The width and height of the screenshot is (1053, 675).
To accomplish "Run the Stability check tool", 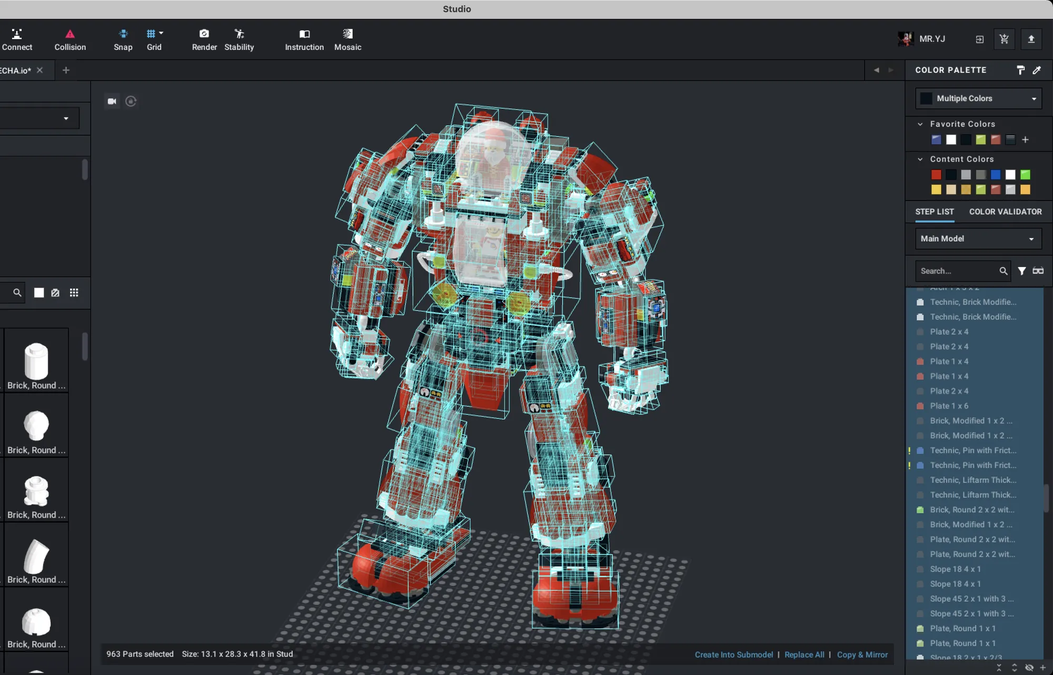I will (x=239, y=39).
